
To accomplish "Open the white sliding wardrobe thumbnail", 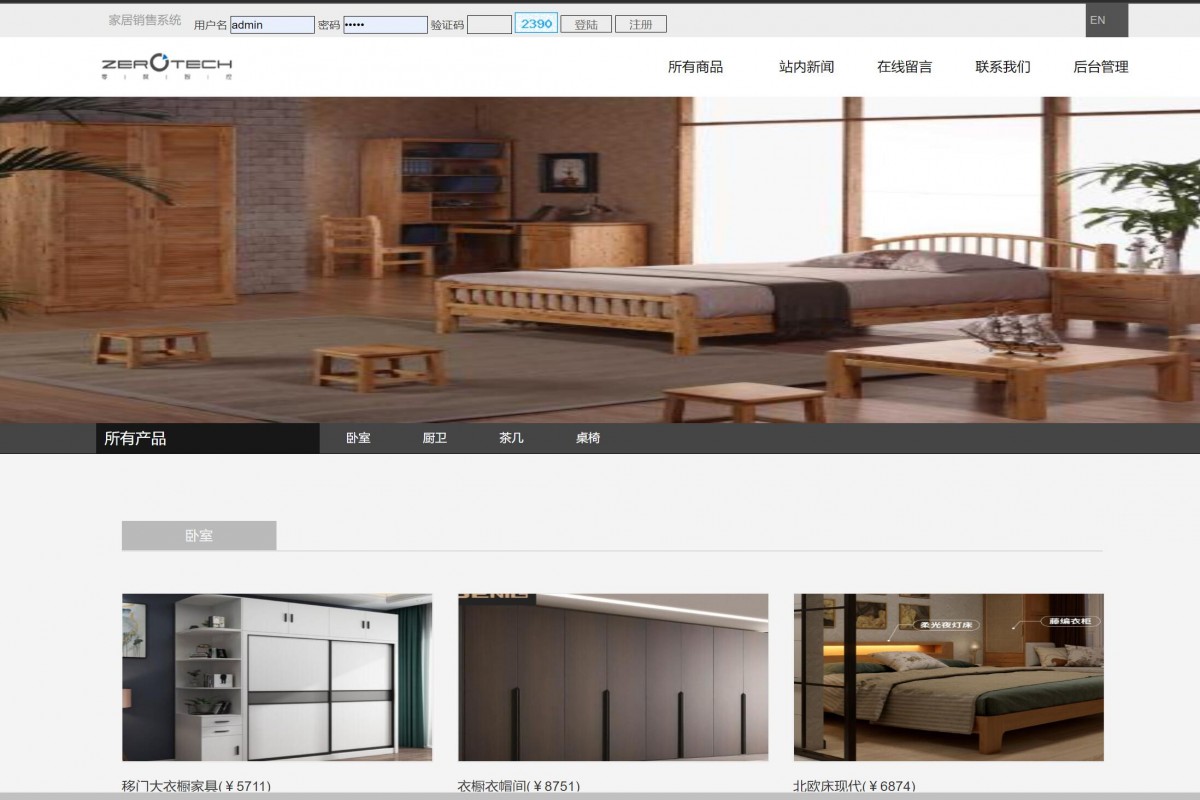I will [277, 677].
